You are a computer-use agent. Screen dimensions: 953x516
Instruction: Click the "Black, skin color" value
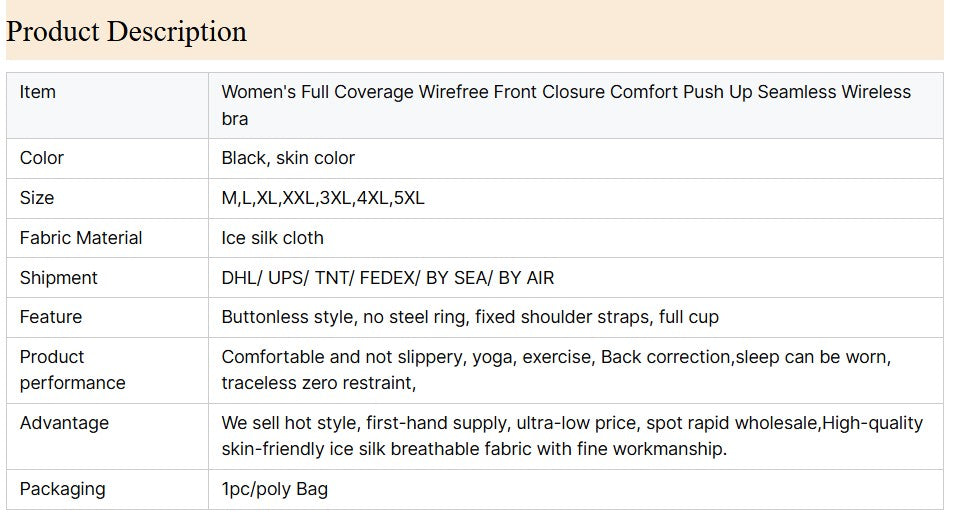pyautogui.click(x=288, y=158)
